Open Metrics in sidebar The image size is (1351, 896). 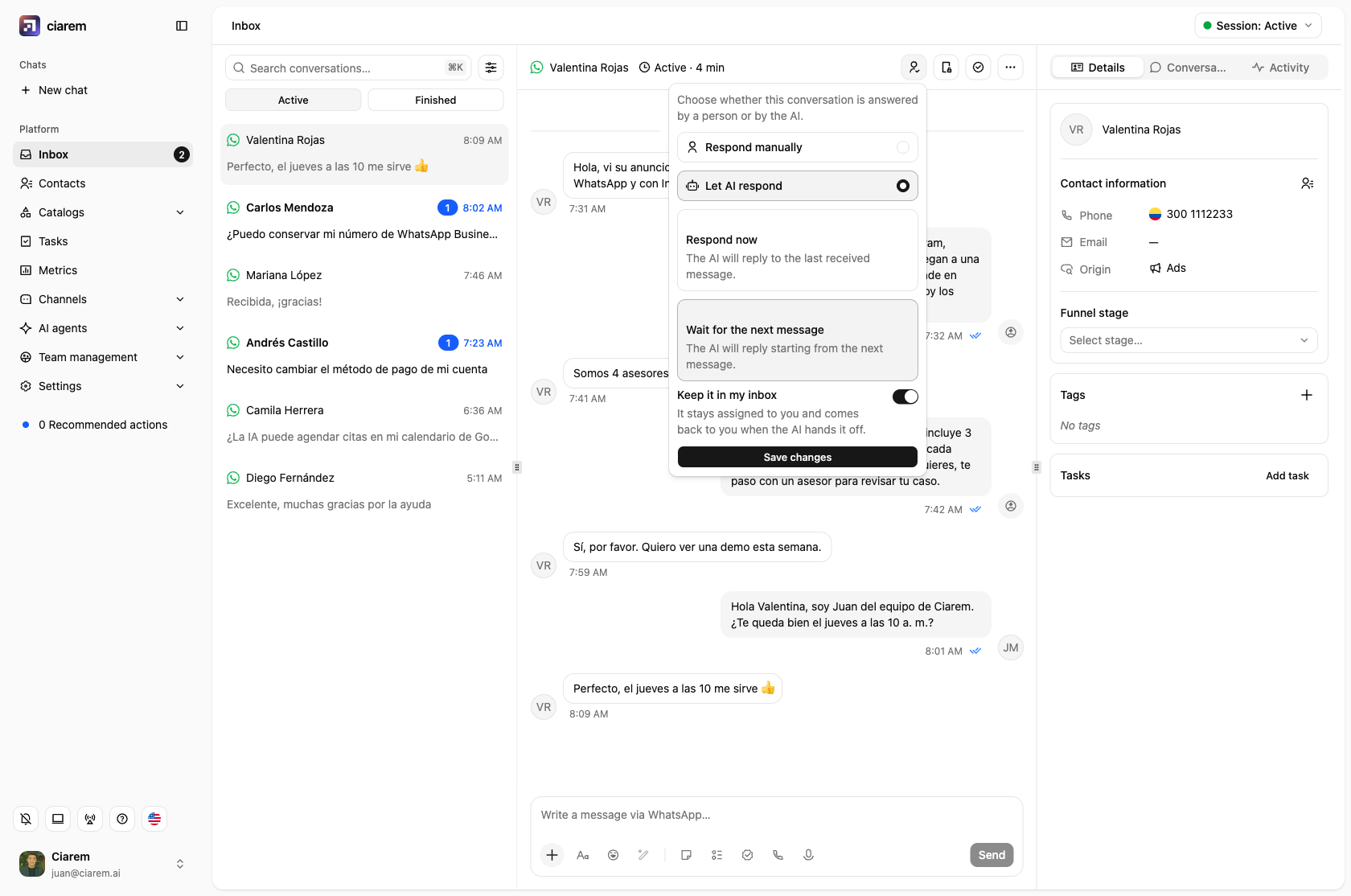[103, 270]
